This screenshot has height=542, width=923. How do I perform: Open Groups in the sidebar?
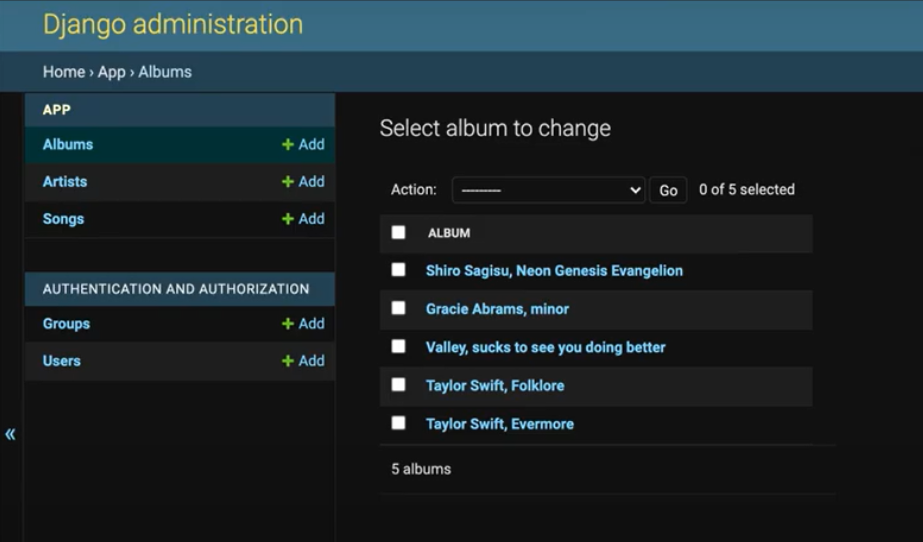tap(66, 324)
